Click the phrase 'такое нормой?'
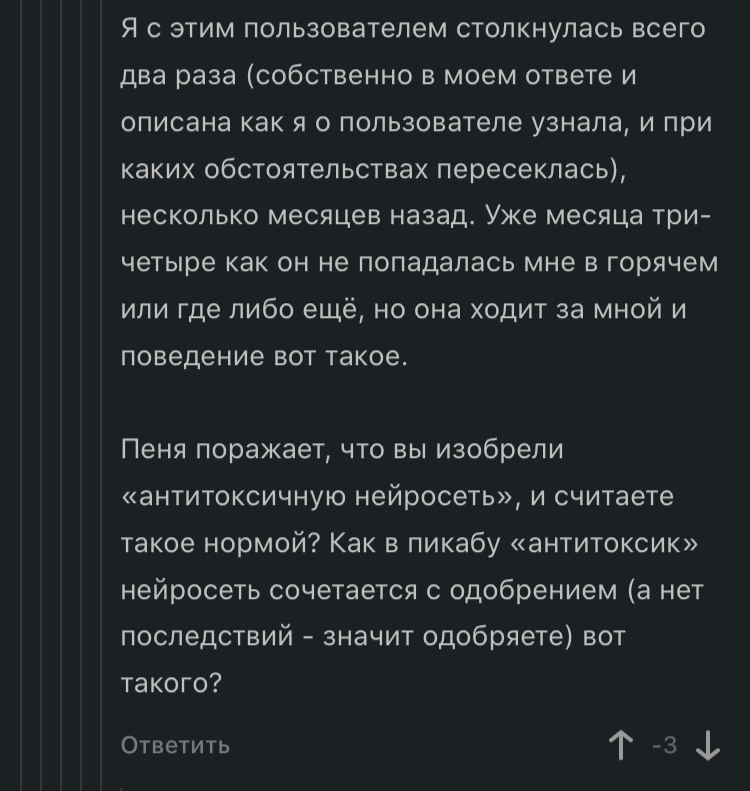The image size is (750, 791). click(x=217, y=543)
